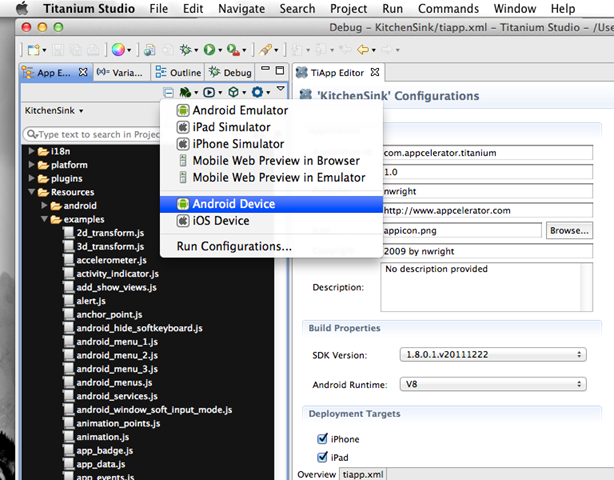Open the SDK Version dropdown
Viewport: 614px width, 480px height.
[491, 355]
